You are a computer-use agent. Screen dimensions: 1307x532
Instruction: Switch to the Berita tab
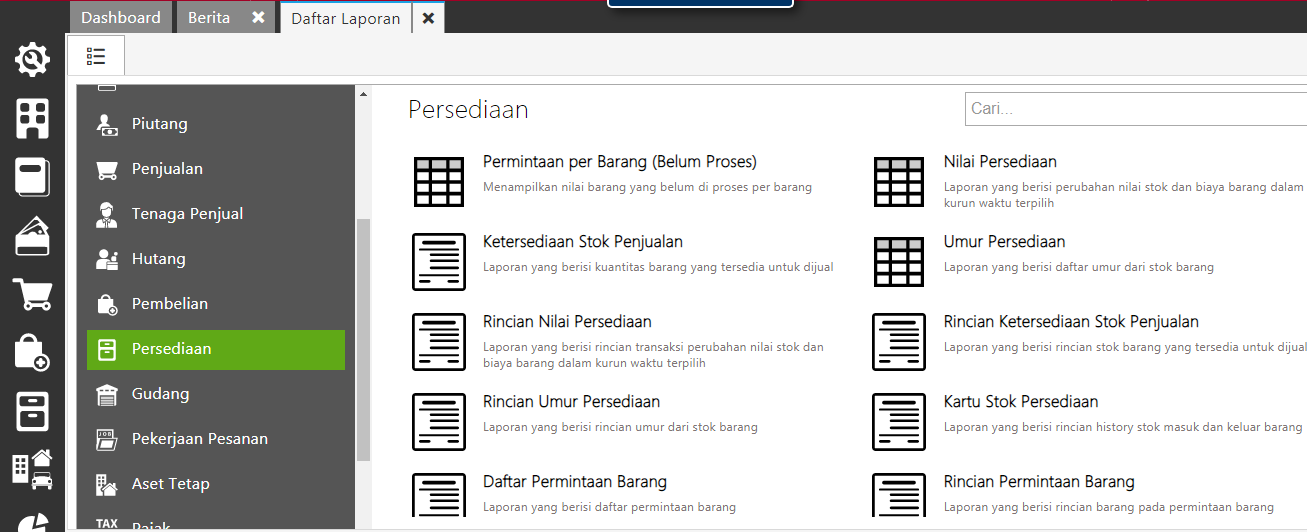[209, 18]
